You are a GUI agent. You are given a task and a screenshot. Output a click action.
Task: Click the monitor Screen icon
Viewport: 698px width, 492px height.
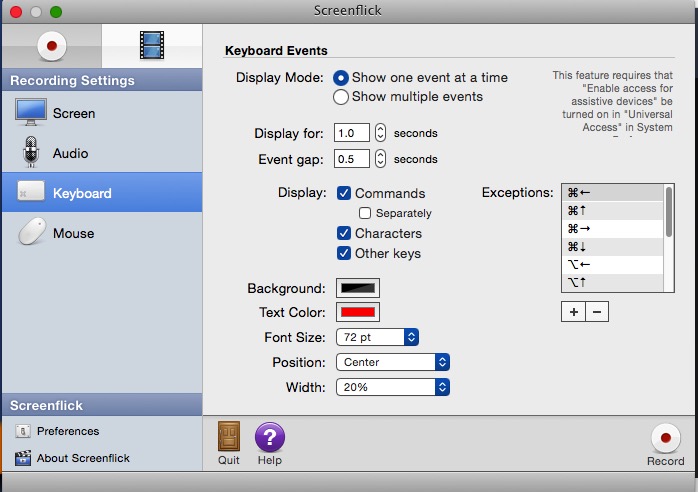click(x=31, y=112)
